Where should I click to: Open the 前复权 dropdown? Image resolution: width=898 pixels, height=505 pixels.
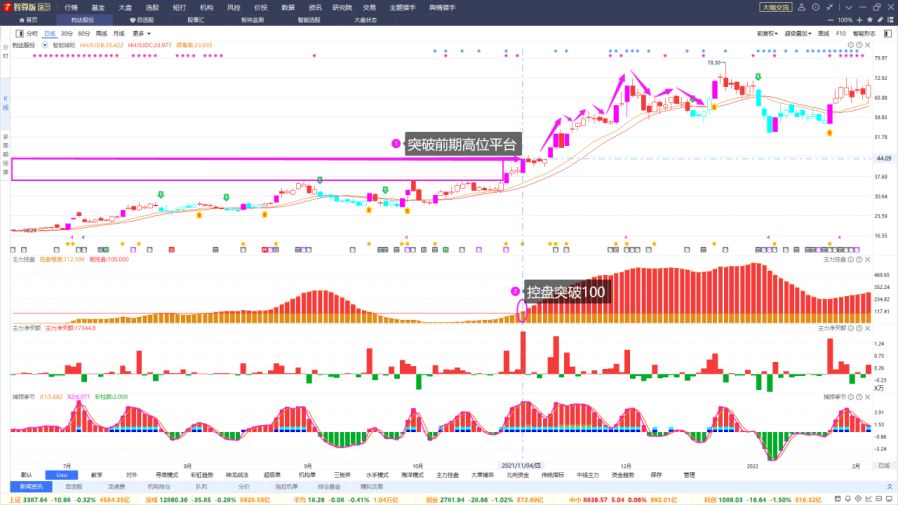(x=767, y=33)
